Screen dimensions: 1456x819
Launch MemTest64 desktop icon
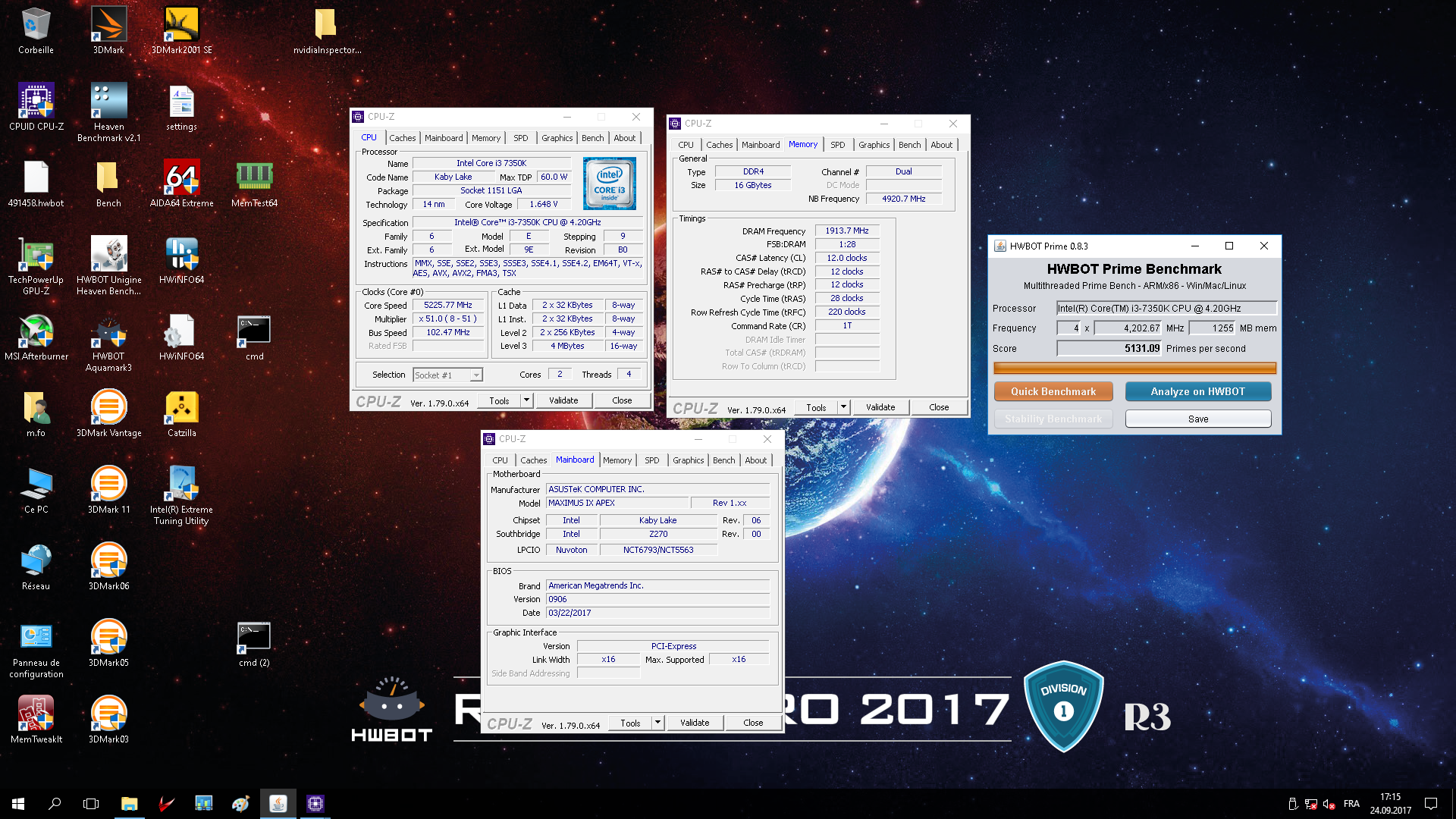click(254, 184)
